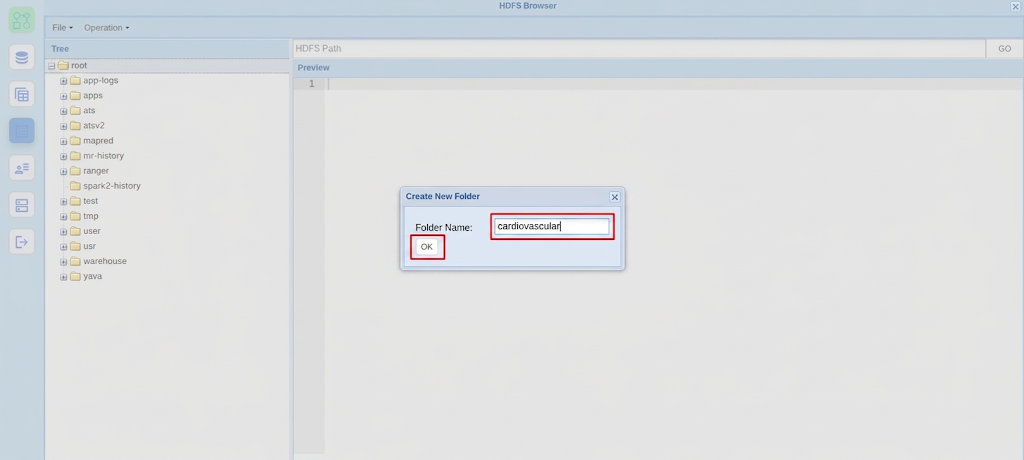
Task: Open the user list sidebar icon
Action: [x=22, y=169]
